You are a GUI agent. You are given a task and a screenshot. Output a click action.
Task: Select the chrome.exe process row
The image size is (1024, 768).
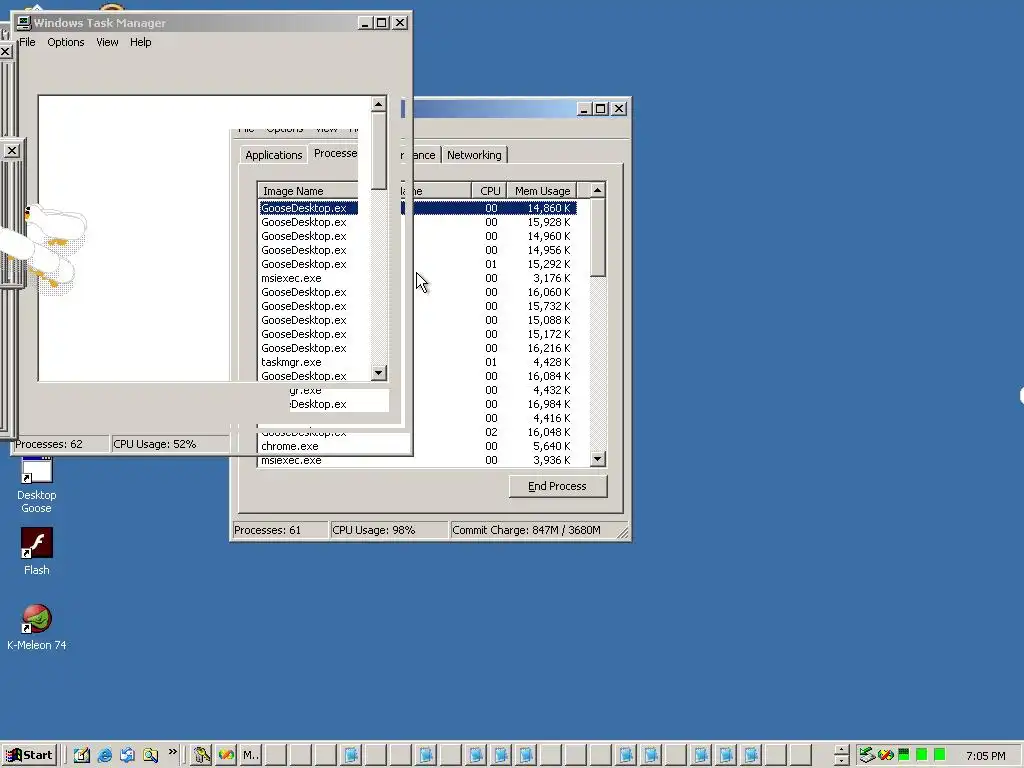point(418,446)
